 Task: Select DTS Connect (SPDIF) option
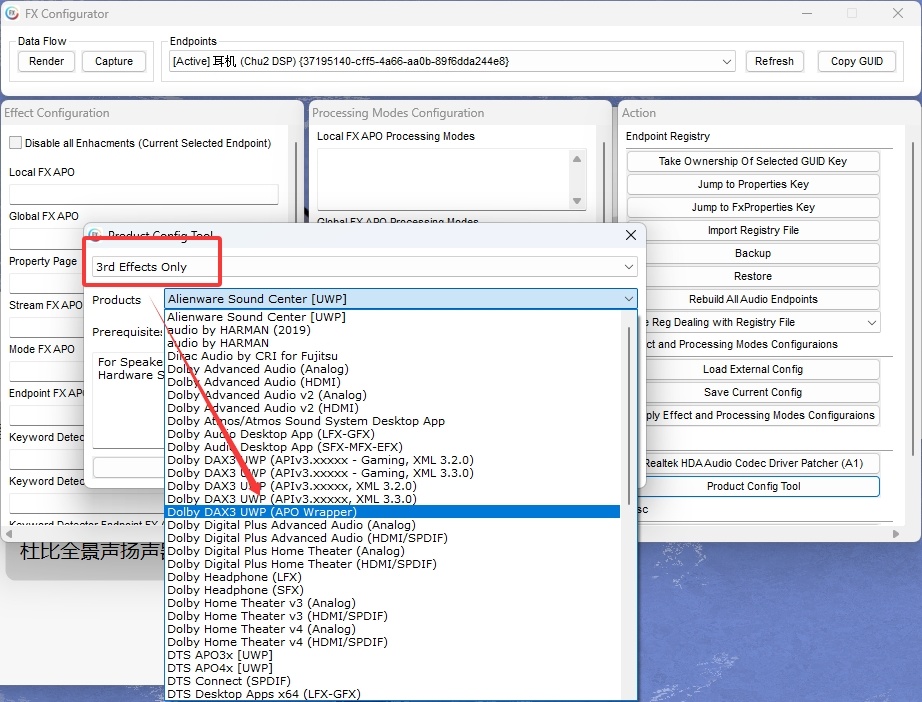393,681
